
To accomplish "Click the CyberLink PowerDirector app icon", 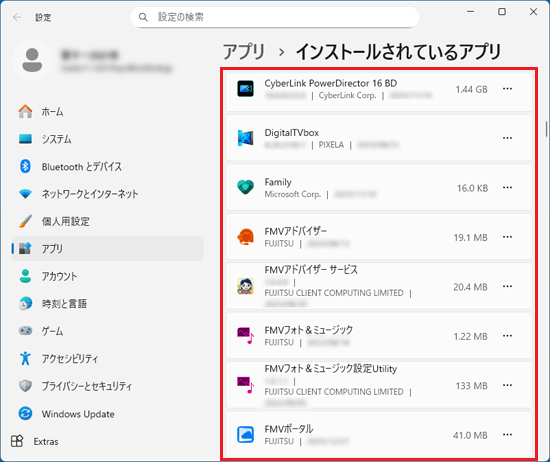I will [x=245, y=89].
